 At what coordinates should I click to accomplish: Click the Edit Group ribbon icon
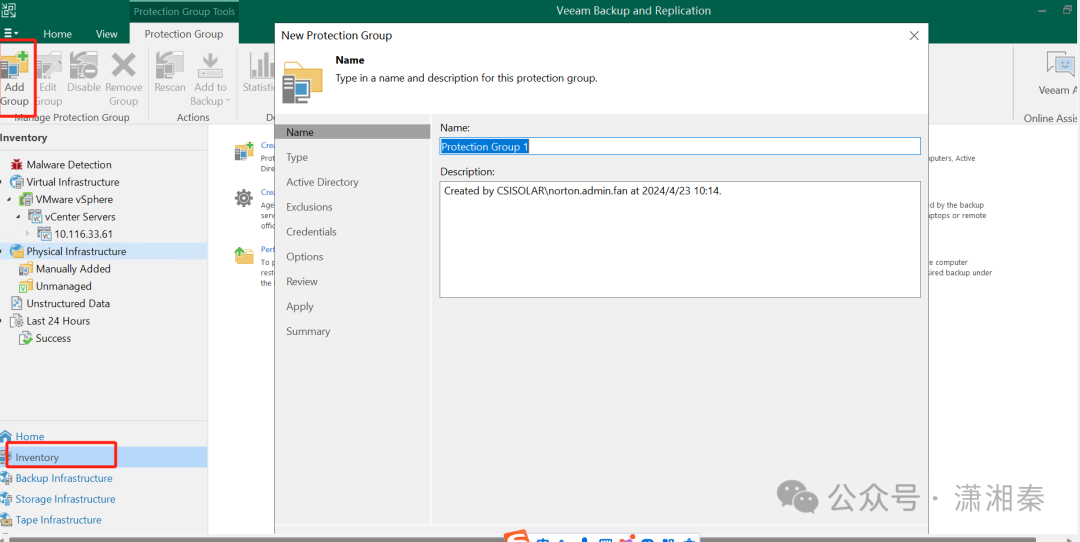48,65
